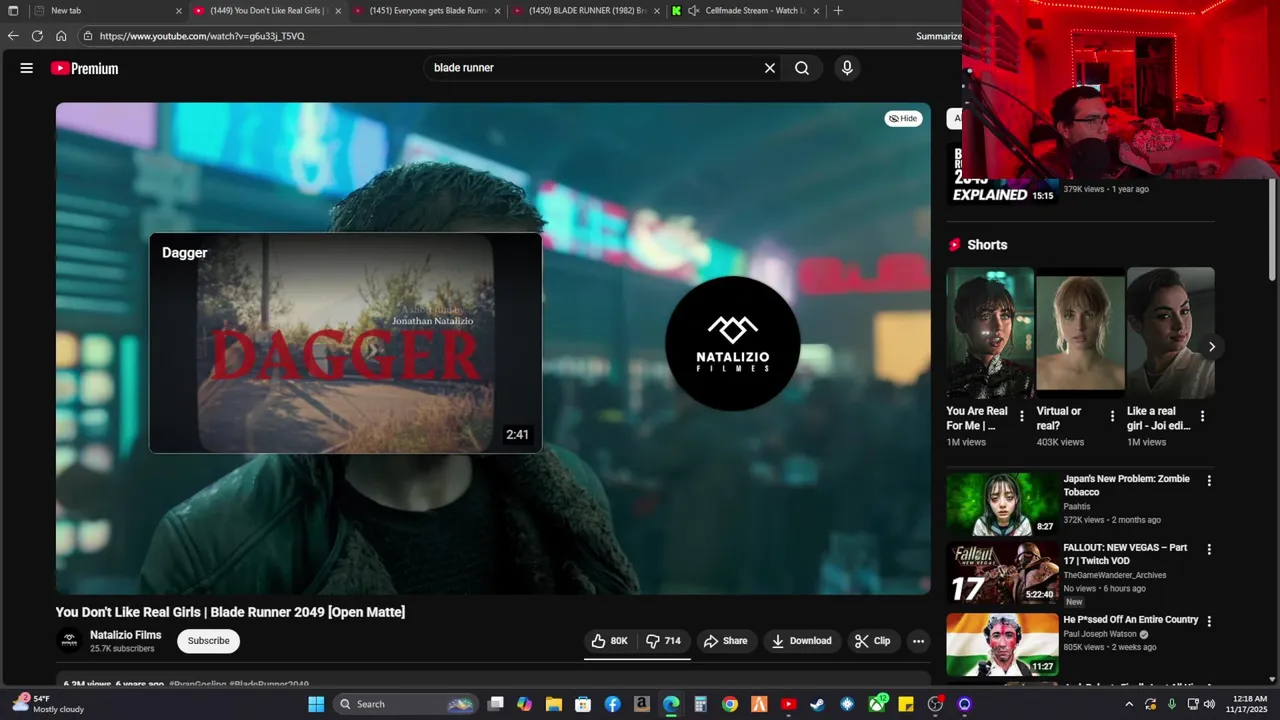Start voice search with microphone icon
The image size is (1280, 720).
pos(847,68)
